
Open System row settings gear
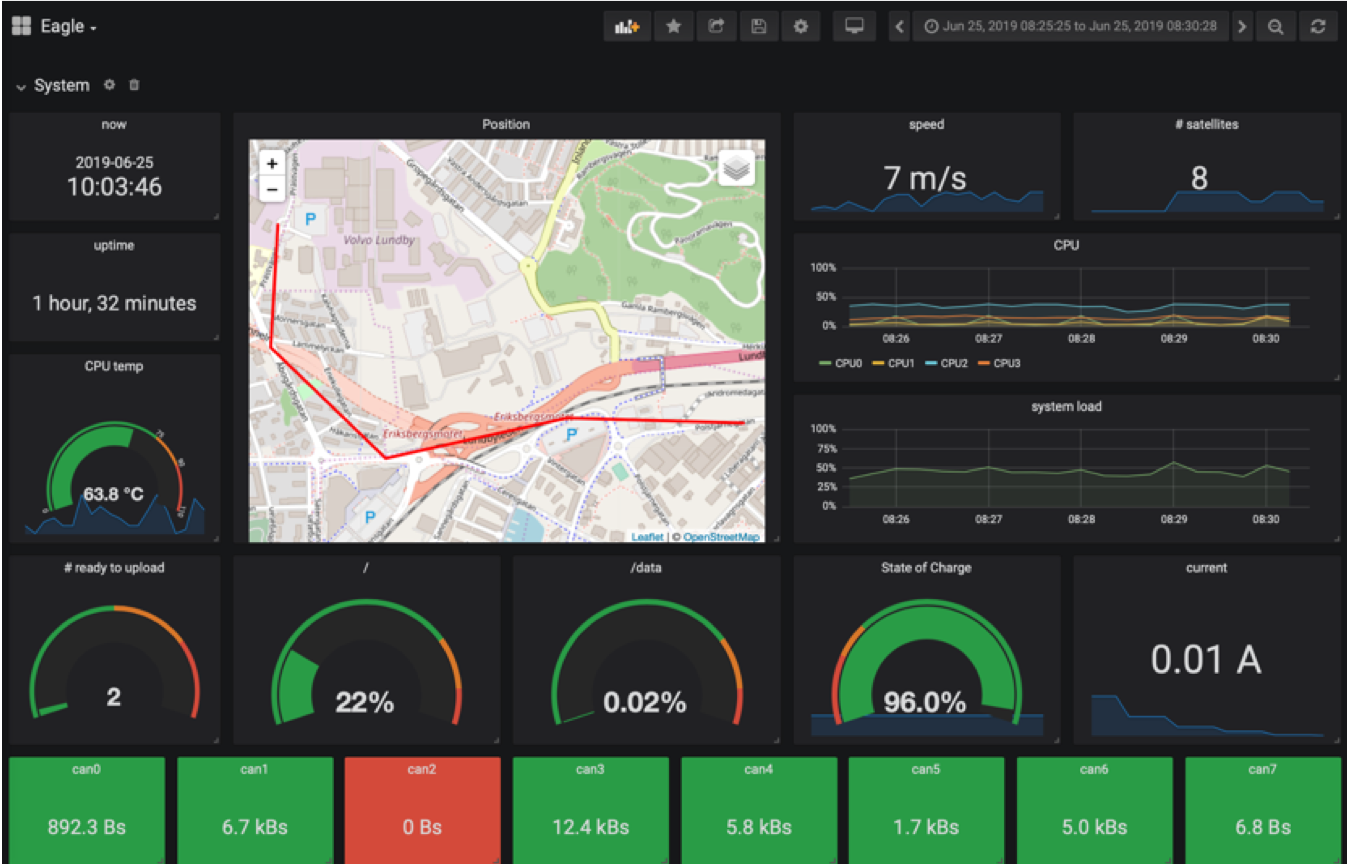tap(110, 85)
